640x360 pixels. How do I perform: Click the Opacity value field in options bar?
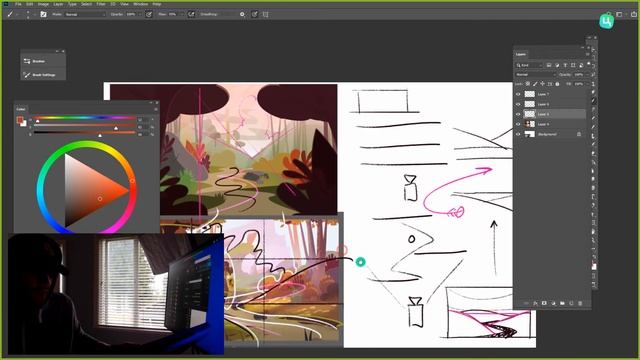(131, 14)
